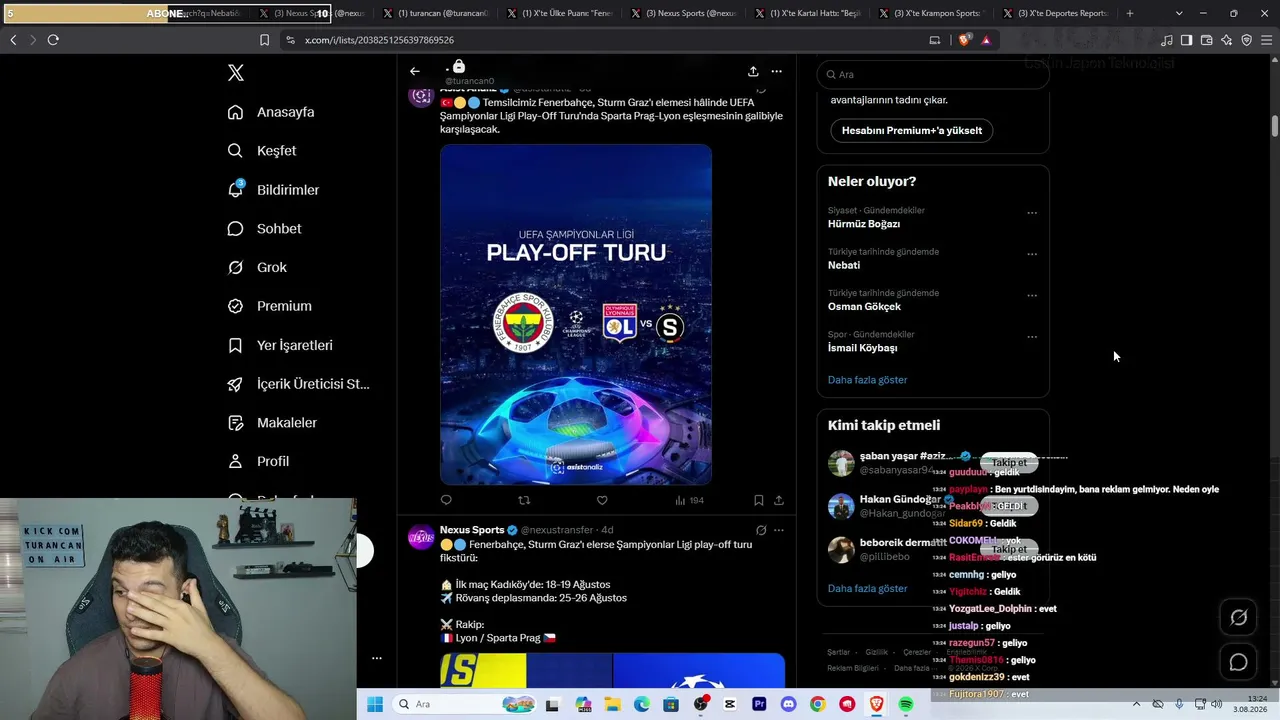Open Grok from the sidebar

click(x=257, y=268)
